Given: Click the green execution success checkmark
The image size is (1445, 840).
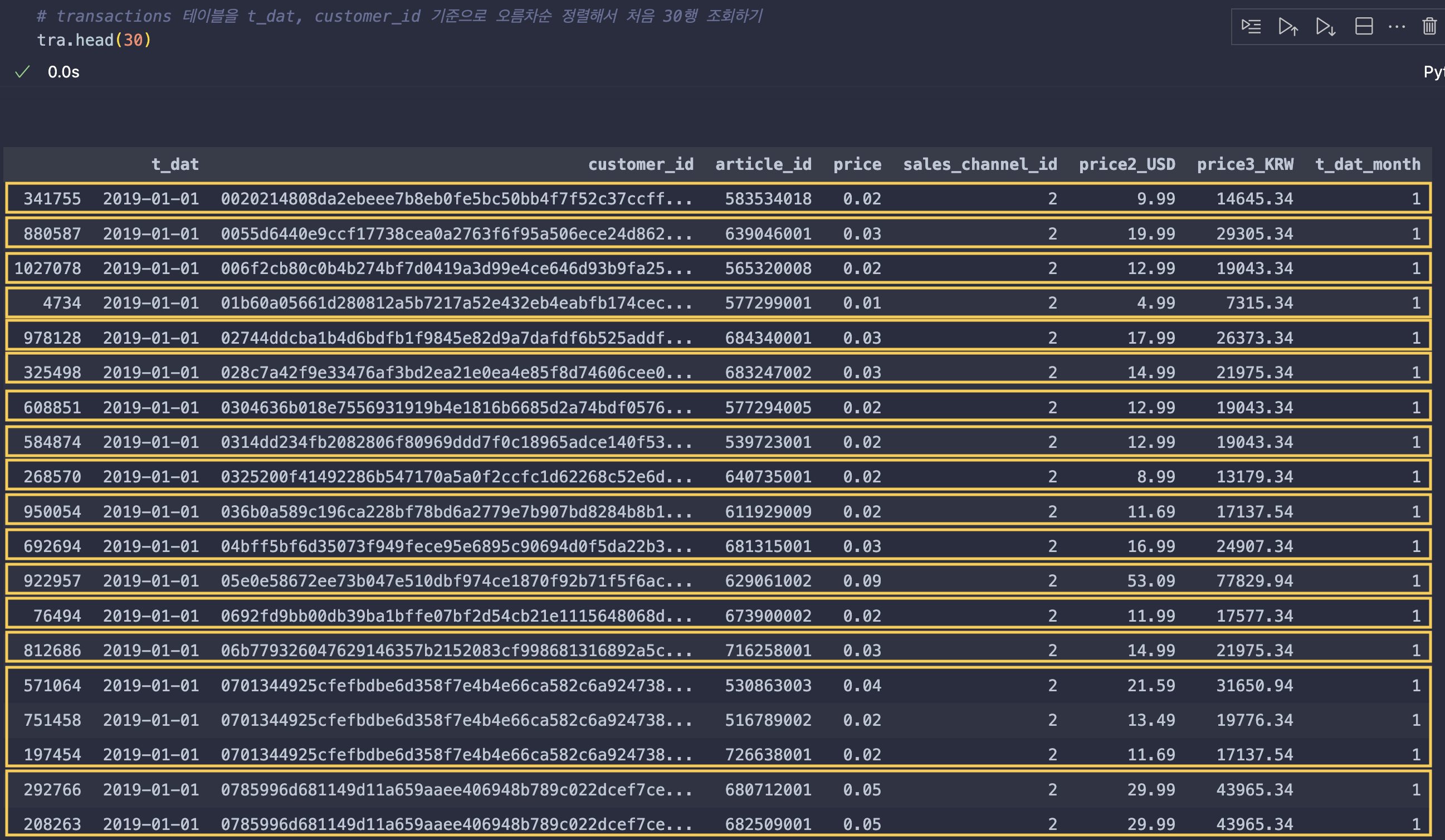Looking at the screenshot, I should click(22, 72).
